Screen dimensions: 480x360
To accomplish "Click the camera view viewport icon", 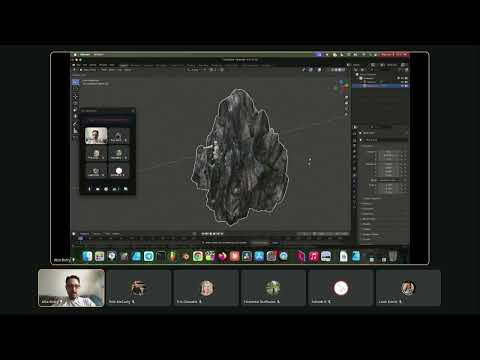I will tap(346, 108).
